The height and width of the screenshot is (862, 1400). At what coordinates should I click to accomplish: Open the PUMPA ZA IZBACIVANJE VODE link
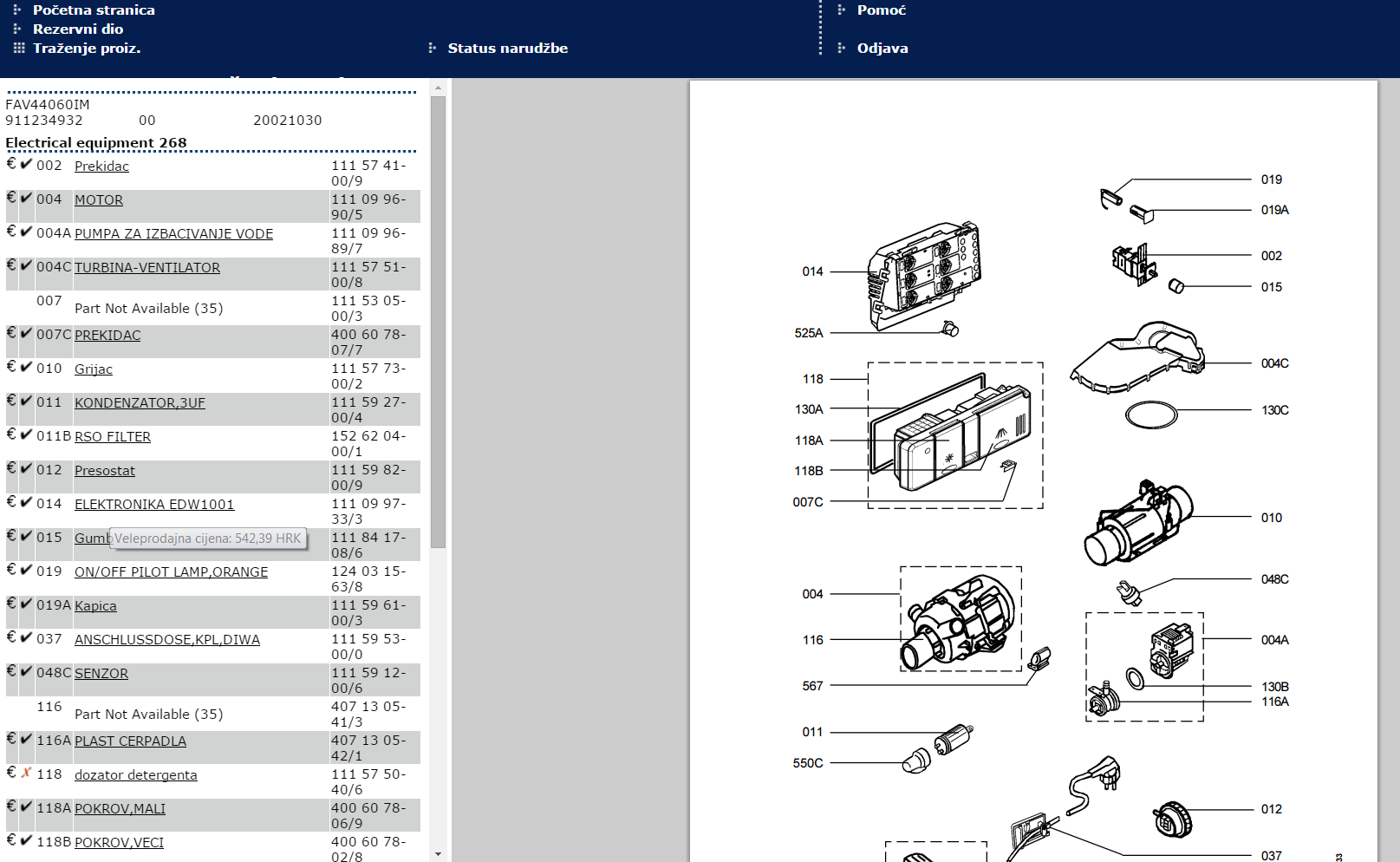click(x=173, y=234)
